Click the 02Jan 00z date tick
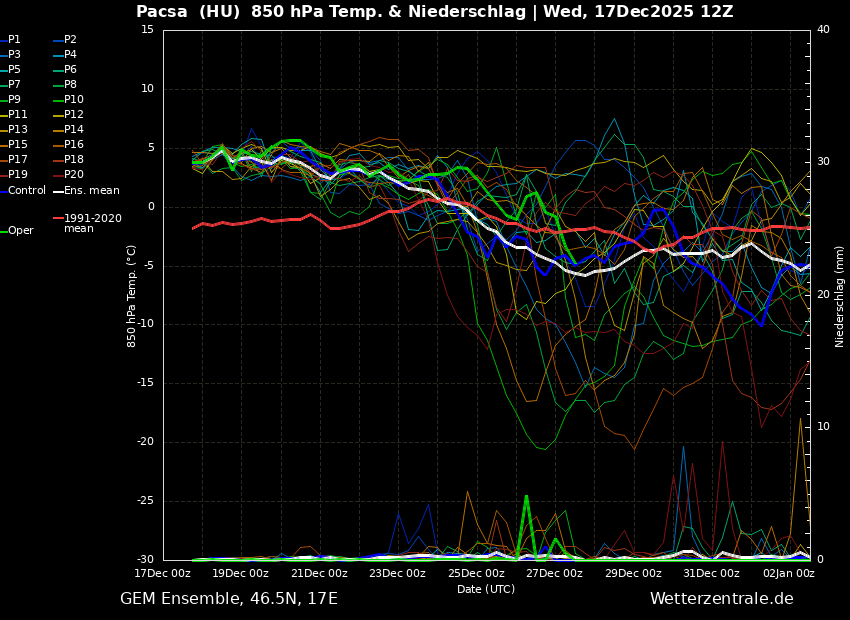The height and width of the screenshot is (620, 850). click(789, 574)
